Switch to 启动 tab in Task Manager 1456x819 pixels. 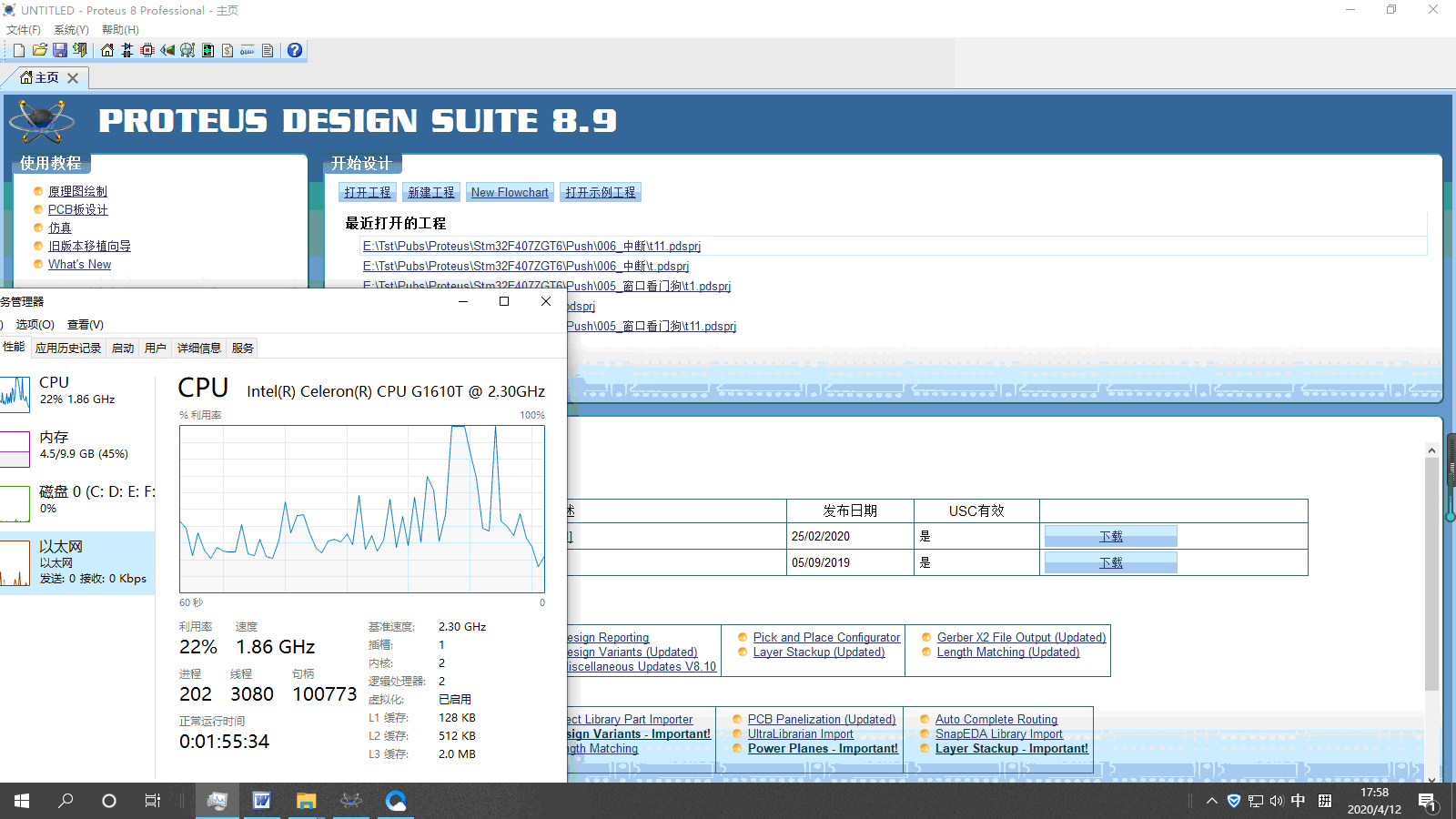pyautogui.click(x=123, y=348)
